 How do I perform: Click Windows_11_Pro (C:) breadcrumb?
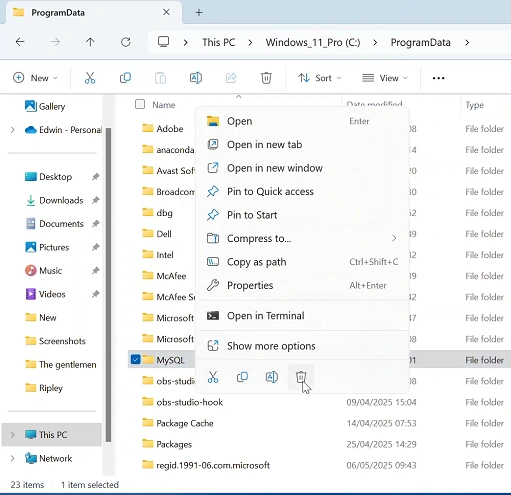pos(313,42)
